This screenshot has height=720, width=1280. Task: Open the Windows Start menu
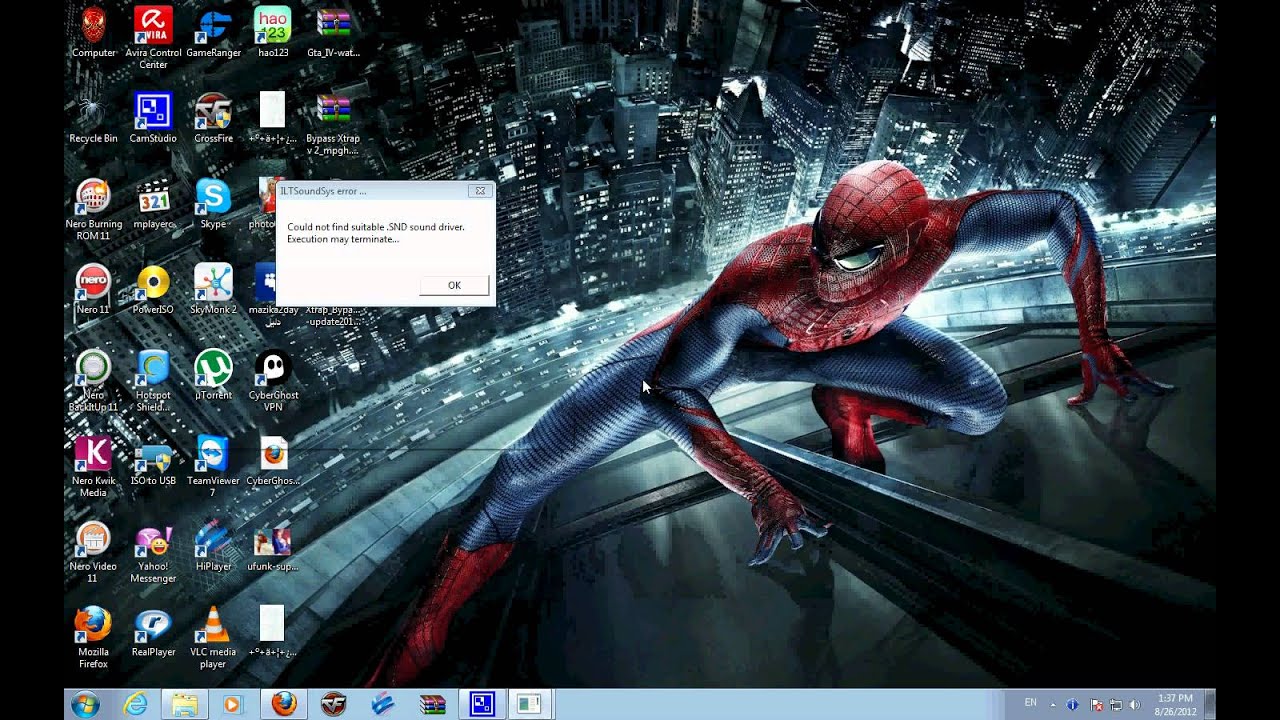[x=85, y=704]
